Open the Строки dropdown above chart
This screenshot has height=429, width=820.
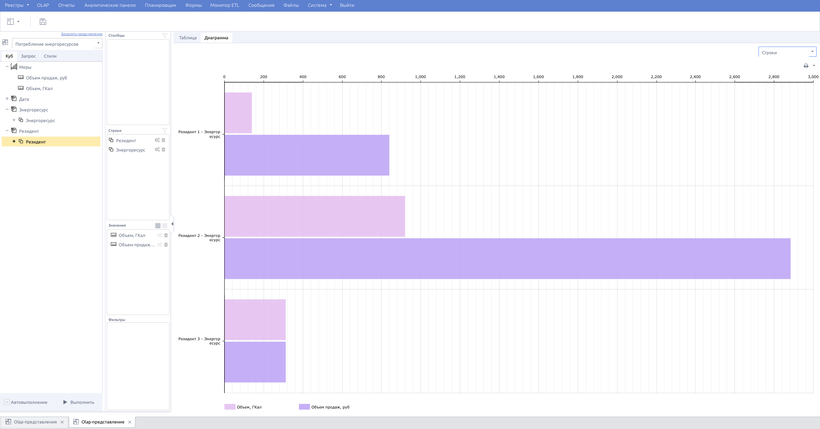pyautogui.click(x=787, y=52)
